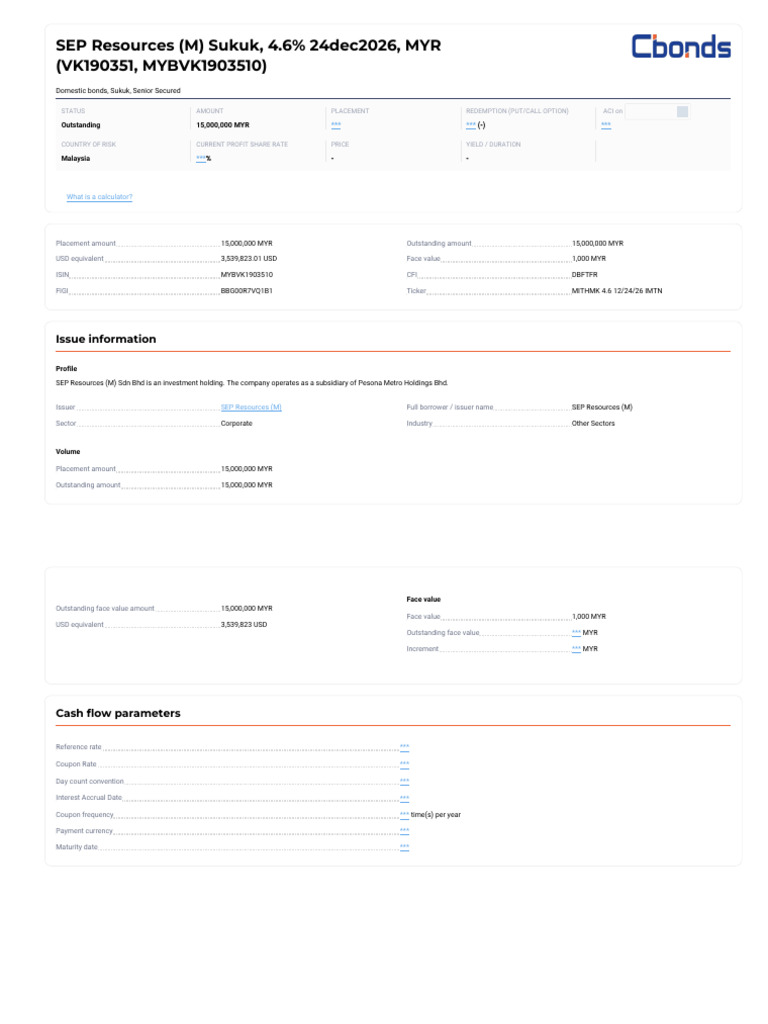This screenshot has height=1024, width=768.
Task: Reveal hidden Current profit share rate value
Action: [200, 158]
